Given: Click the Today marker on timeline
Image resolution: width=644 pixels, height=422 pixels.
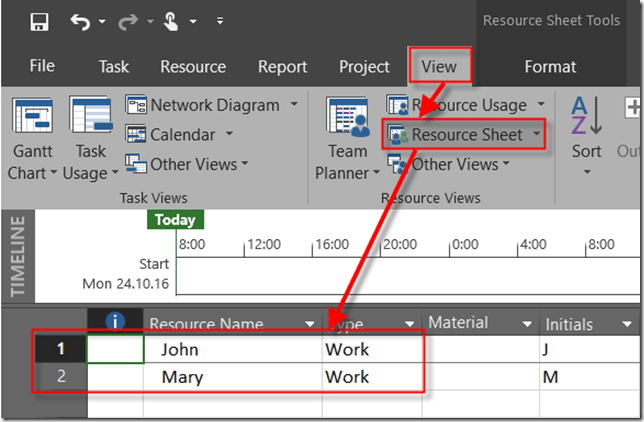Looking at the screenshot, I should coord(175,220).
